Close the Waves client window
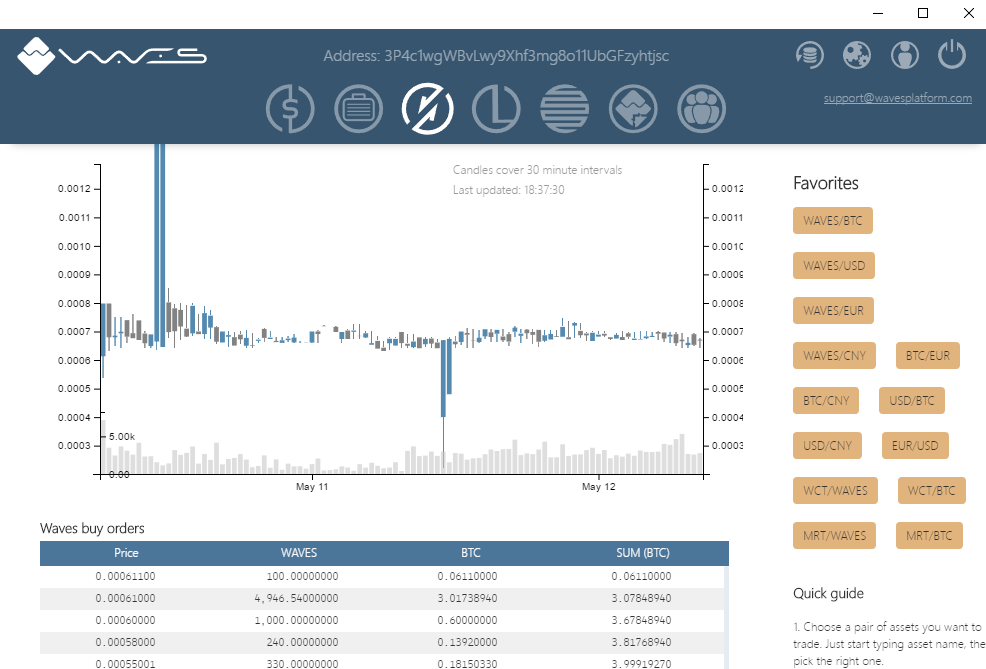The width and height of the screenshot is (986, 669). [x=968, y=13]
